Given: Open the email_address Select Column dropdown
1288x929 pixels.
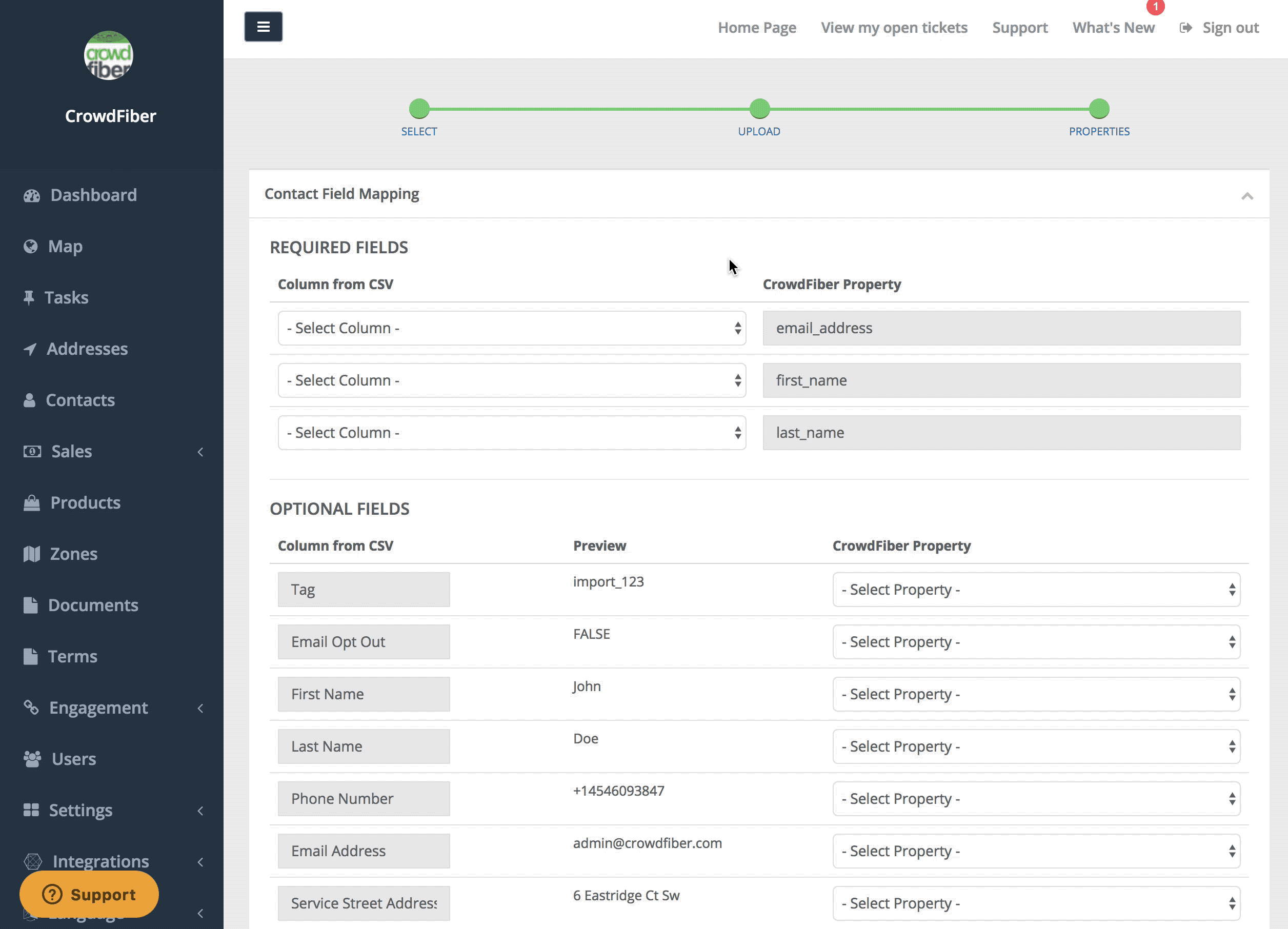Looking at the screenshot, I should (x=511, y=328).
